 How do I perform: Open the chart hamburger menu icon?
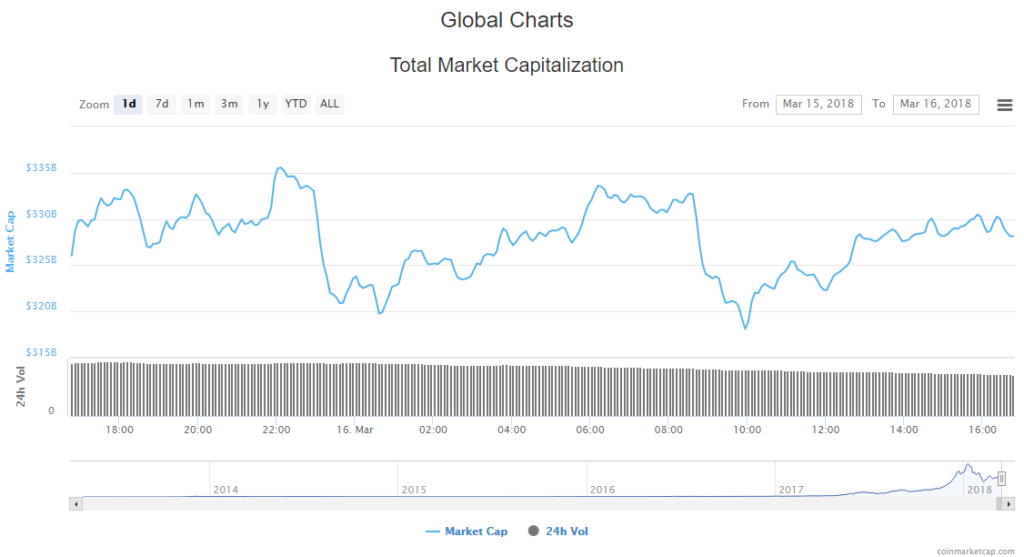click(x=1004, y=104)
